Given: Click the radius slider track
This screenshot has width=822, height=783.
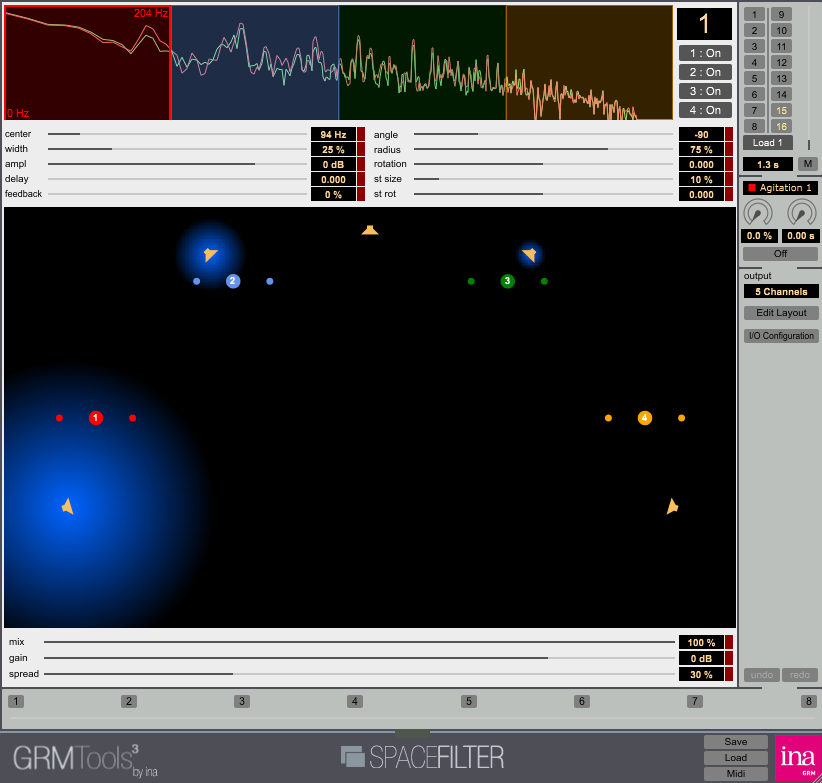Looking at the screenshot, I should 543,149.
